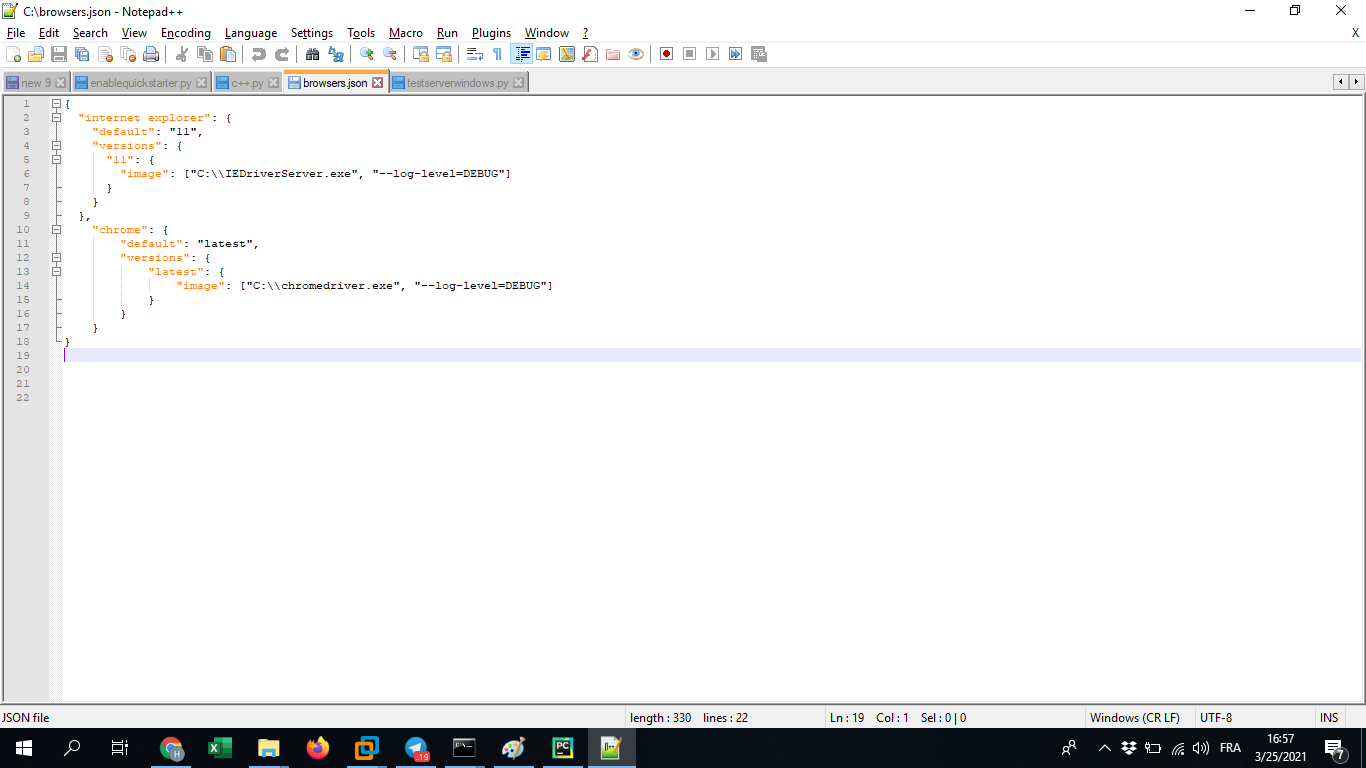Screen dimensions: 1366x768
Task: Click the Copy toolbar icon
Action: click(x=205, y=54)
